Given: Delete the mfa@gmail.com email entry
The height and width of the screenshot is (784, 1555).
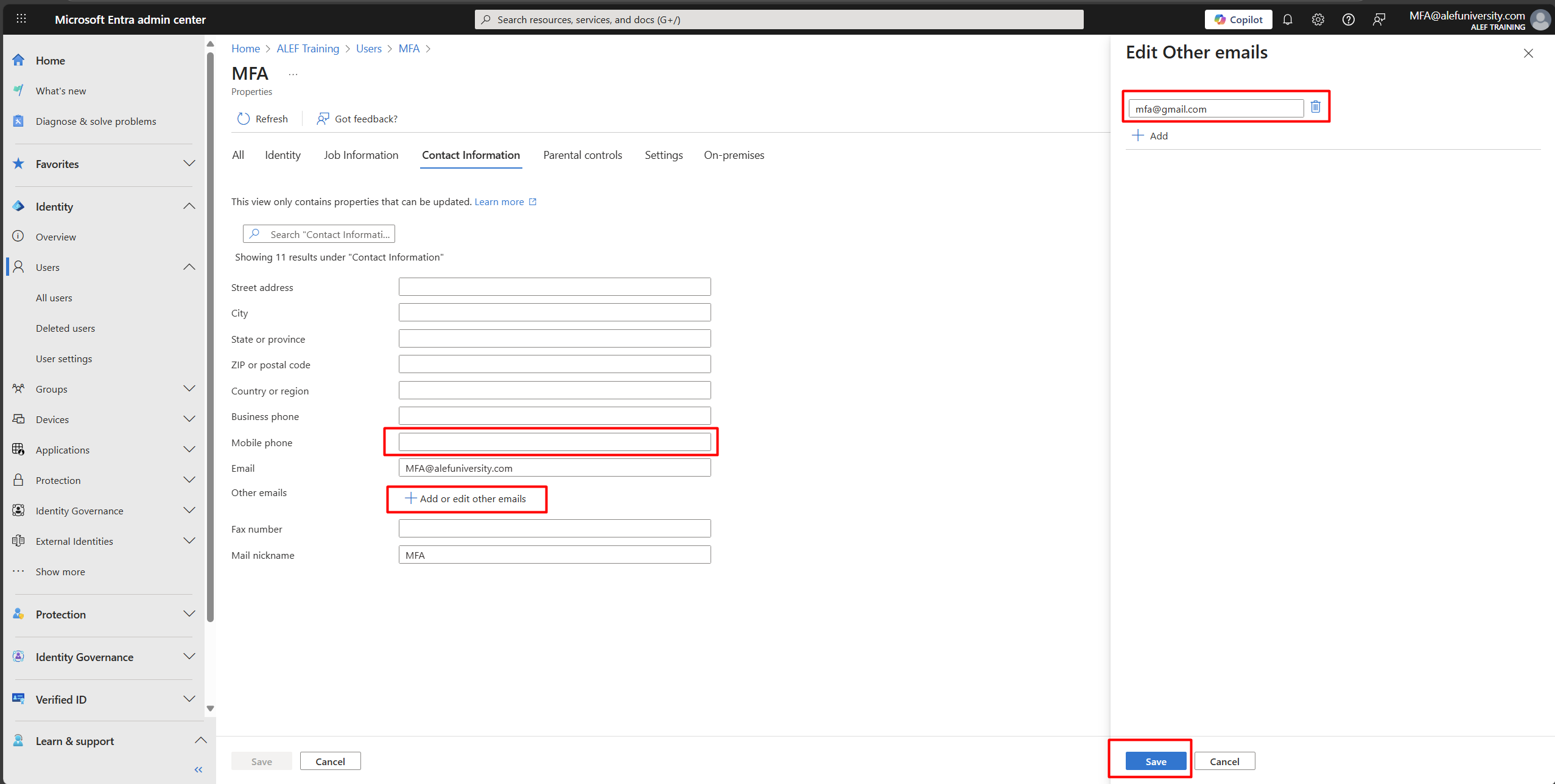Looking at the screenshot, I should [1316, 107].
